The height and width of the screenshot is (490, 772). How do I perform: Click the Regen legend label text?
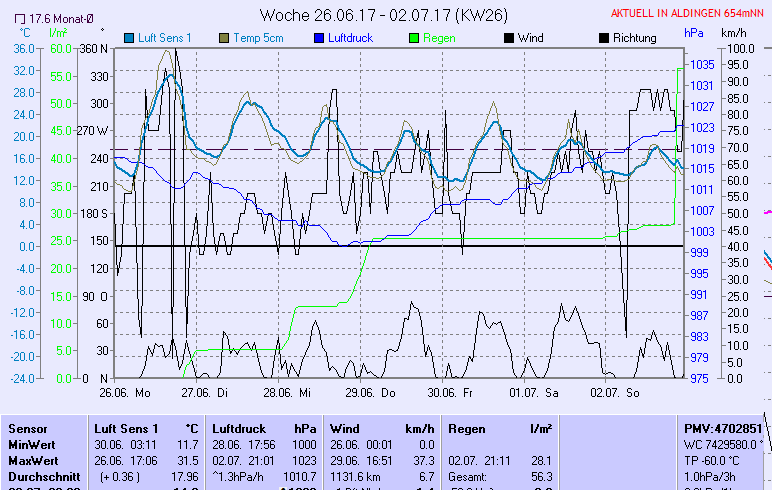tap(442, 38)
